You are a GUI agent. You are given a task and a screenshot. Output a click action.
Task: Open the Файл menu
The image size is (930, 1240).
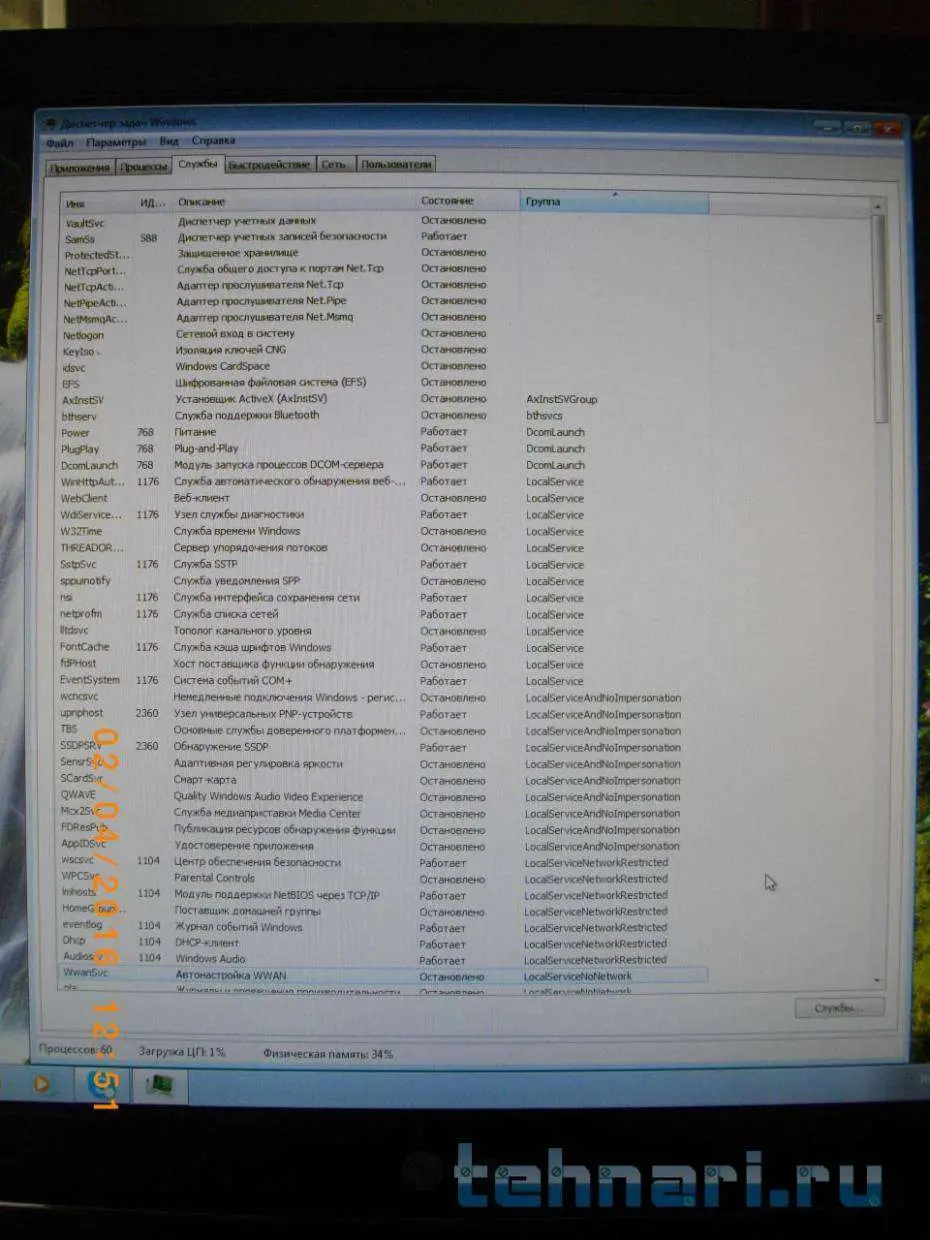58,142
